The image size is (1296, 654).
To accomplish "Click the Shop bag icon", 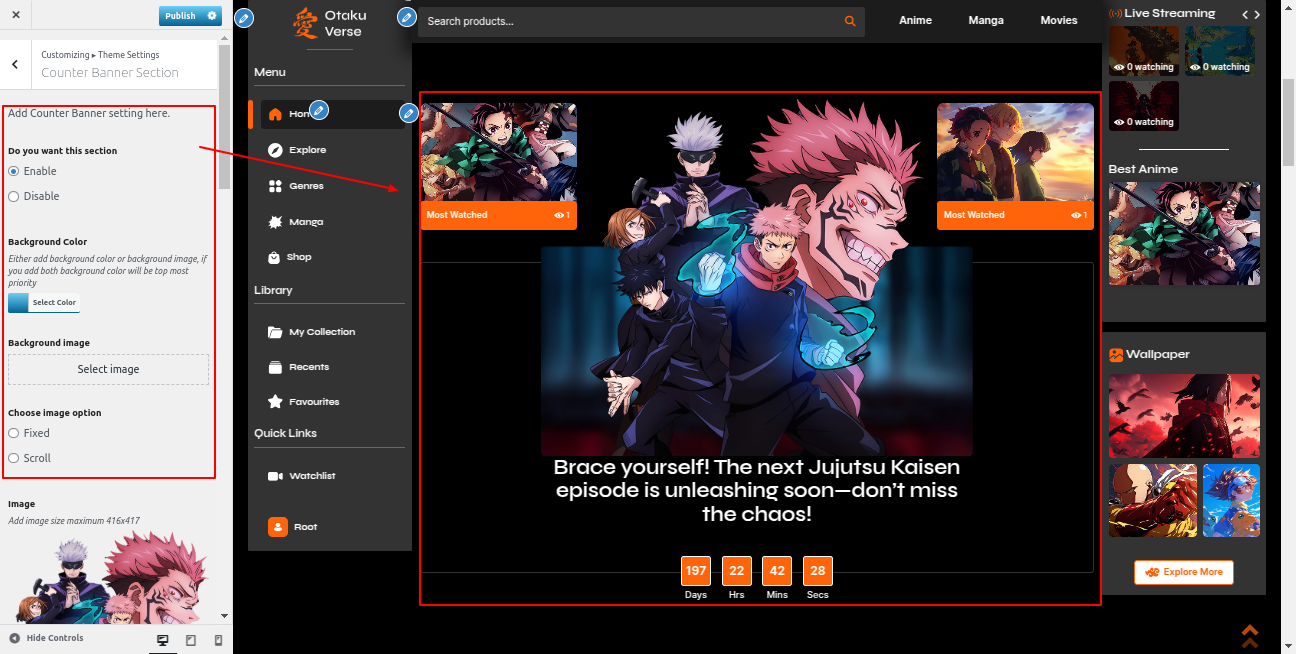I will (x=275, y=257).
